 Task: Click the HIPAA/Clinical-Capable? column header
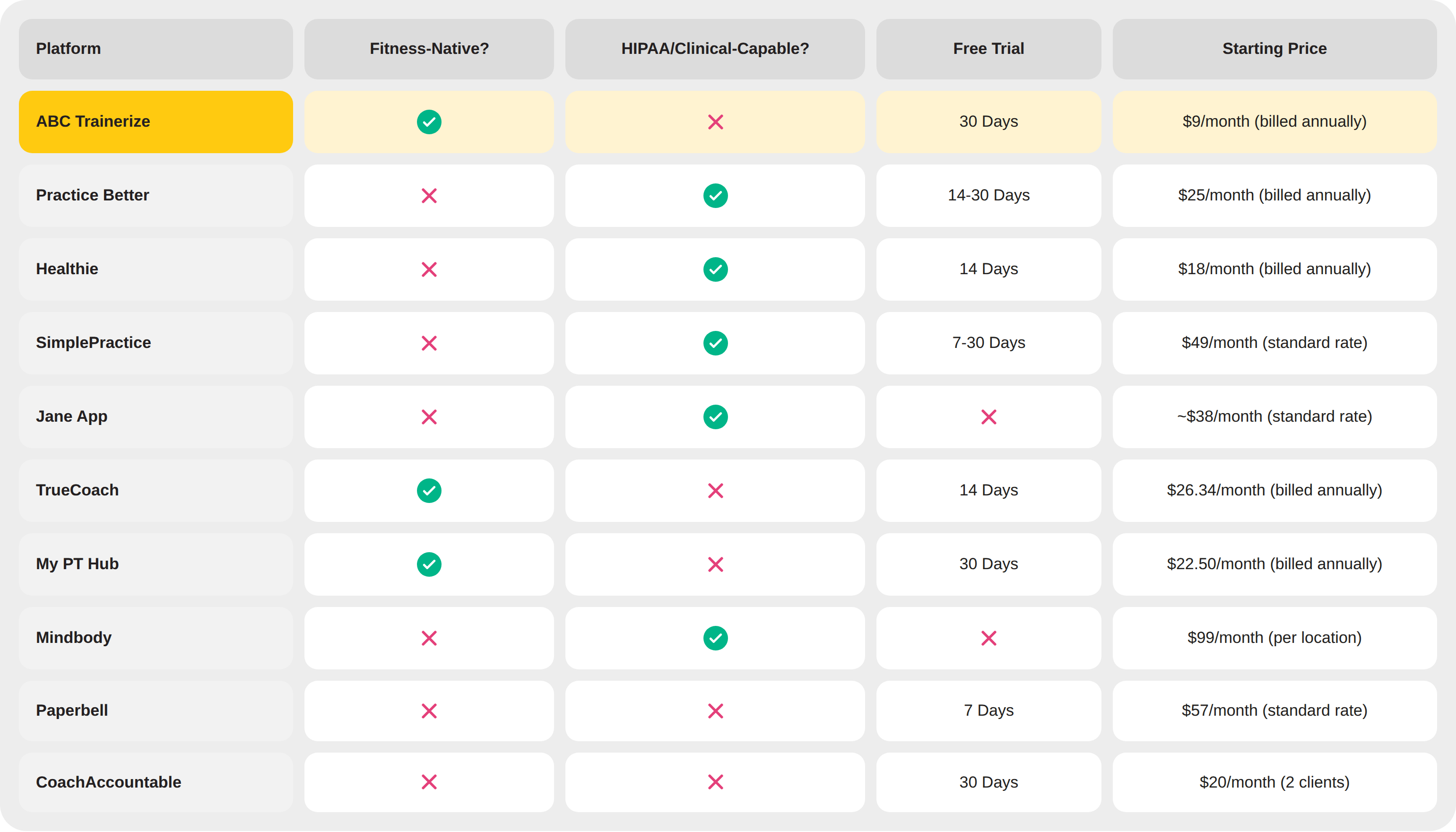pyautogui.click(x=715, y=49)
